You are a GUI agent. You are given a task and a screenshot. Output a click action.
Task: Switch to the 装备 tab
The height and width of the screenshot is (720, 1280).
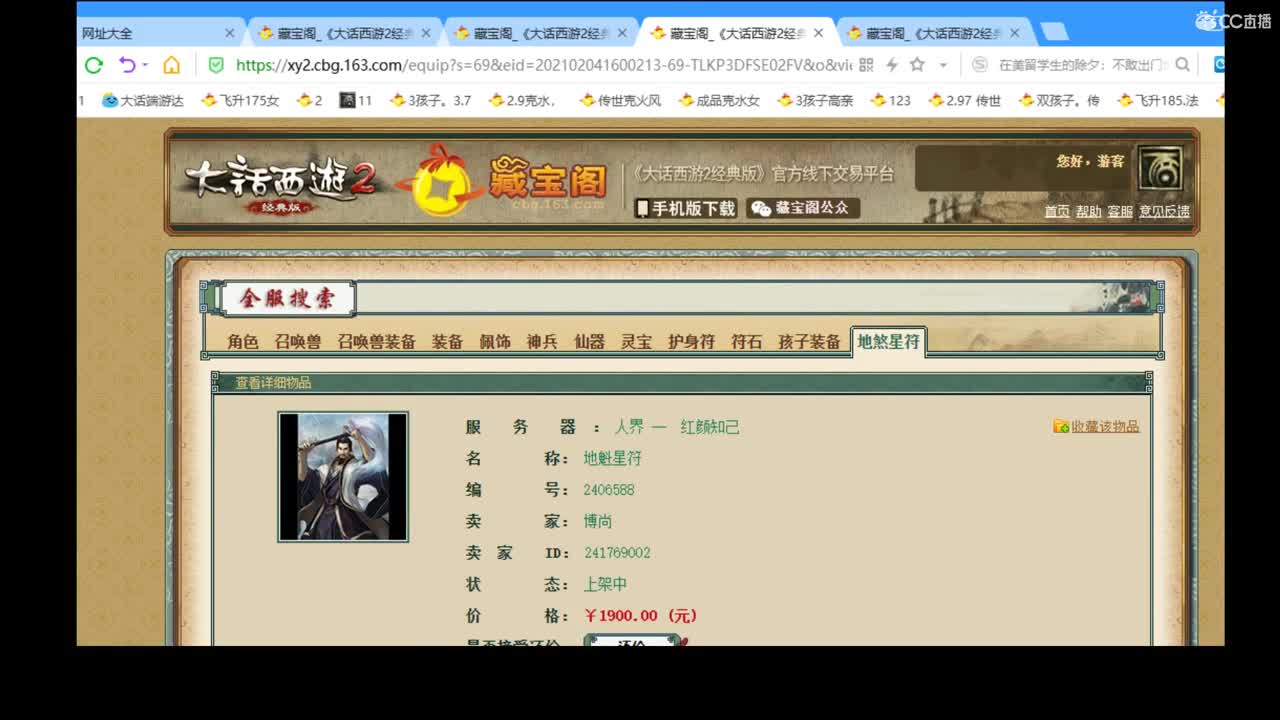(447, 342)
